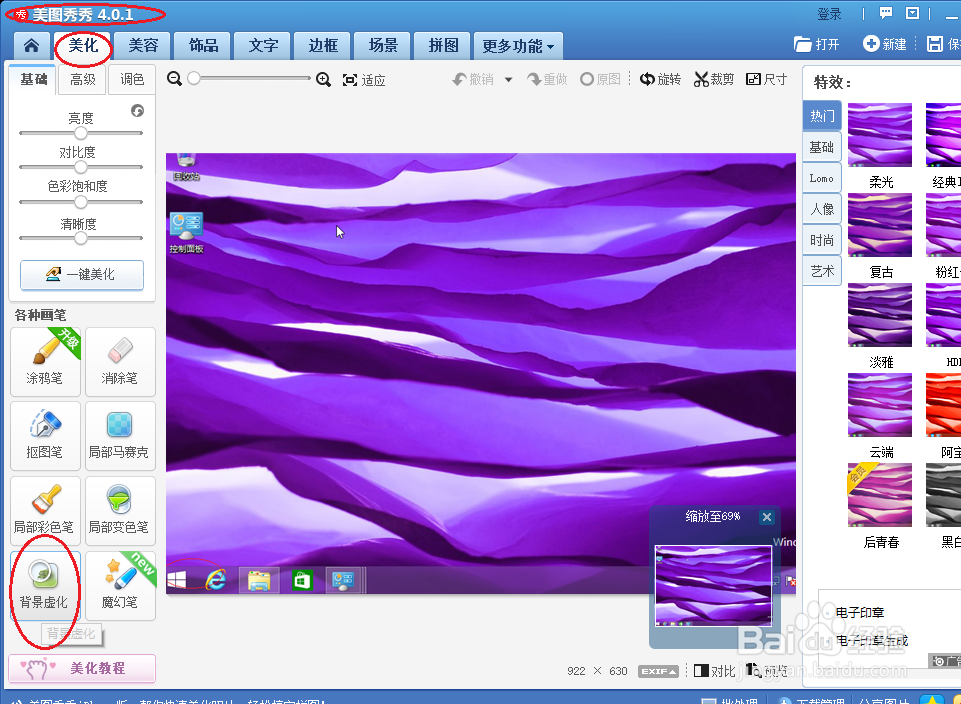Click the 电子印章 link
This screenshot has height=704, width=961.
point(860,612)
